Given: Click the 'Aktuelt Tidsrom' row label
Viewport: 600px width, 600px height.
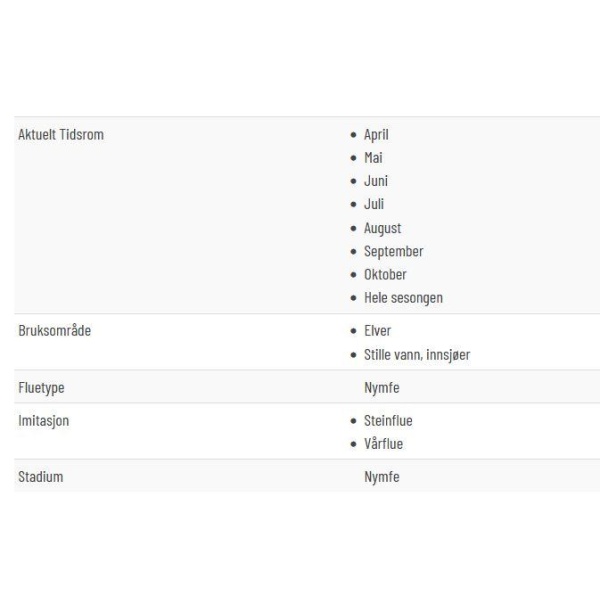Looking at the screenshot, I should click(x=61, y=135).
